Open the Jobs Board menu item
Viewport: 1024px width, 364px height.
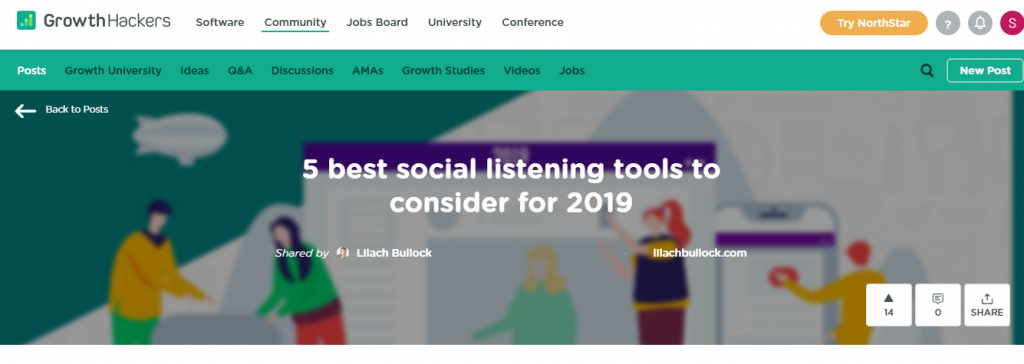point(377,22)
